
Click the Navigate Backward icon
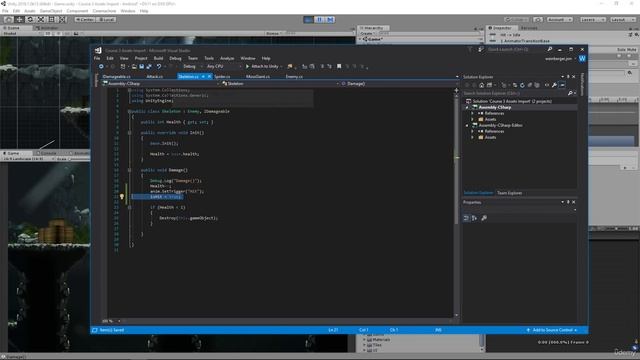(x=101, y=66)
